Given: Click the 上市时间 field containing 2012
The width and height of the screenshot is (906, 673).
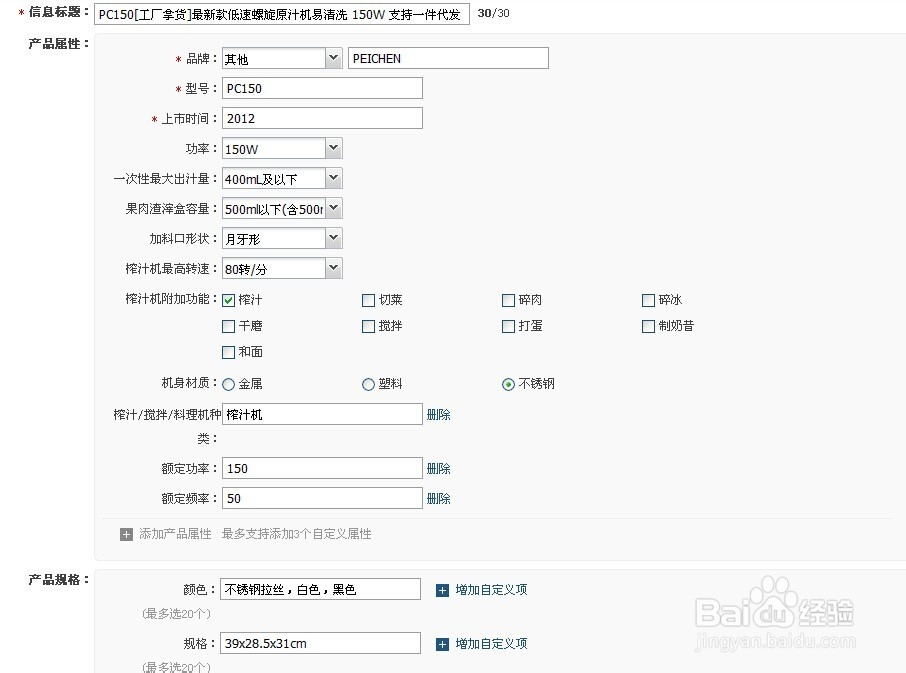Looking at the screenshot, I should [x=322, y=118].
